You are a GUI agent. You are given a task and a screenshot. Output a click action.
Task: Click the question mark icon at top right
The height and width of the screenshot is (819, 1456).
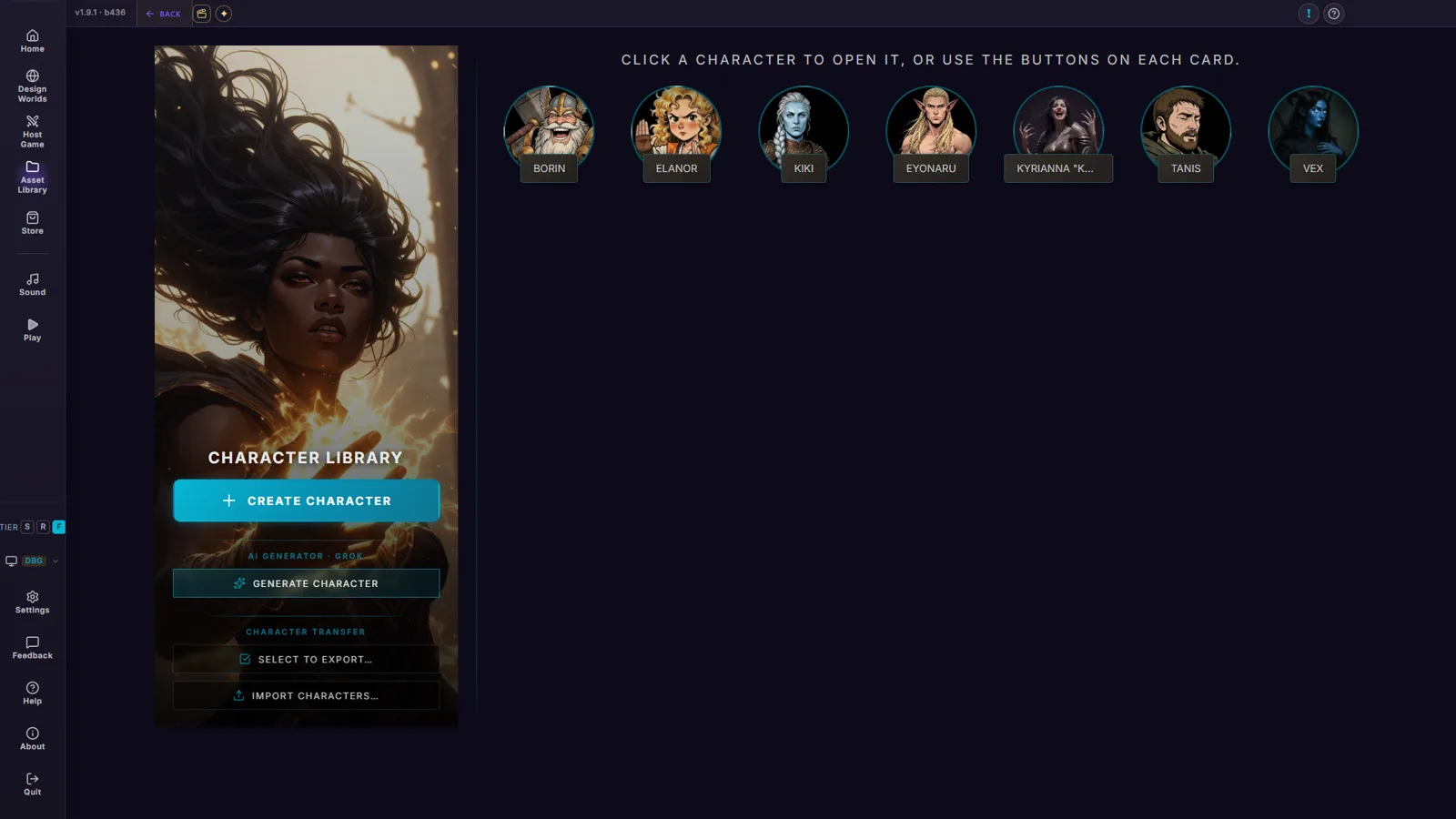point(1334,14)
